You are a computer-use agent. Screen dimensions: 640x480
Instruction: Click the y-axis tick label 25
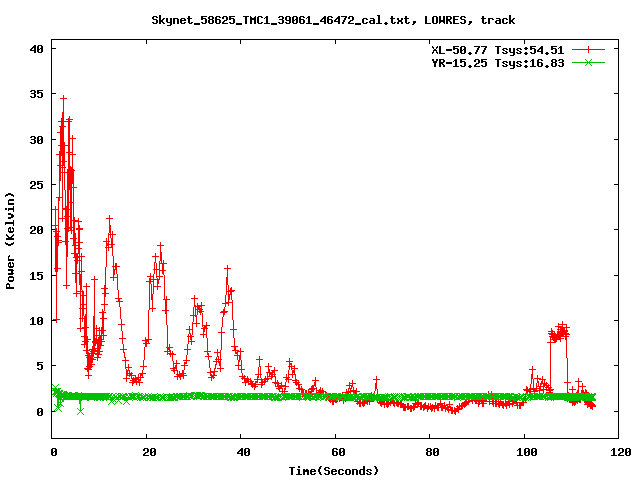36,185
